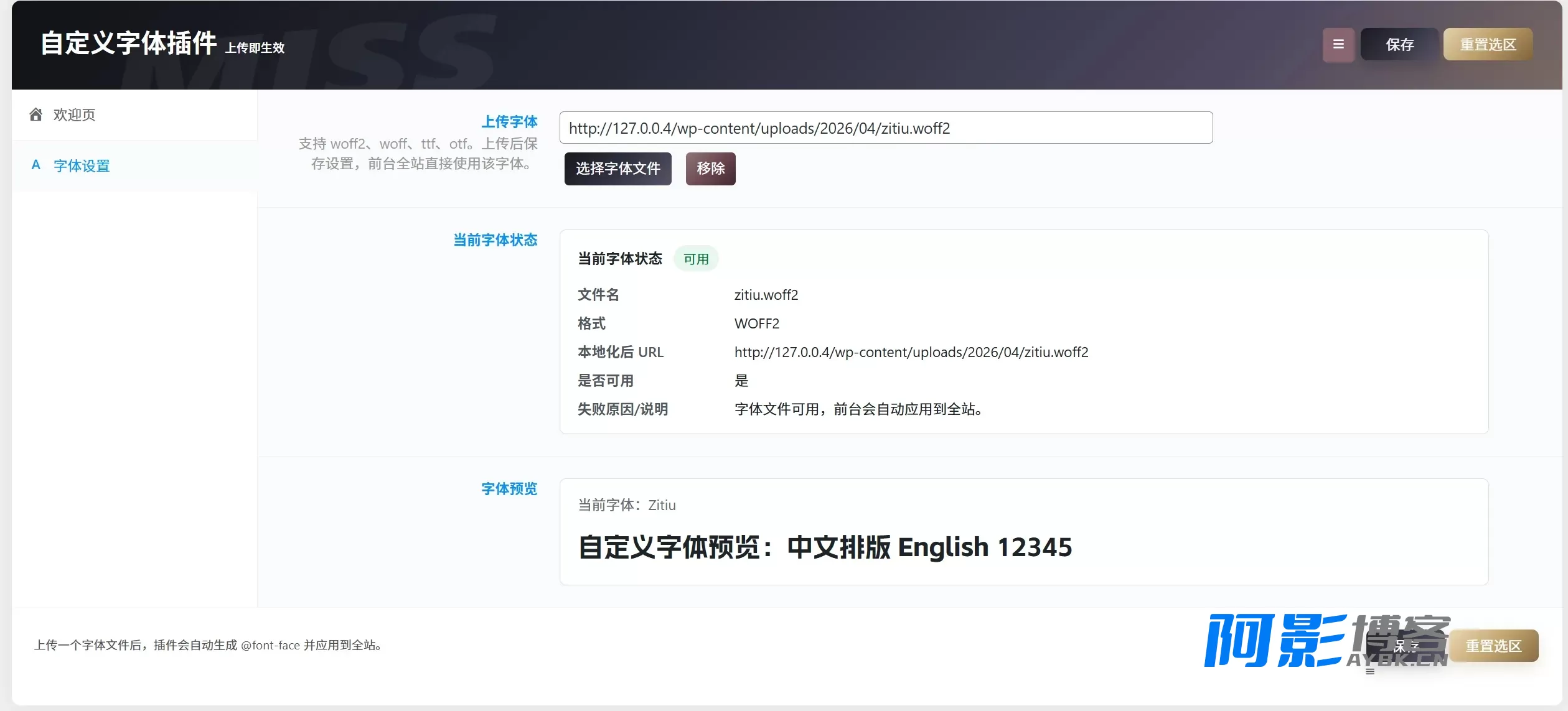Screen dimensions: 1568x711
Task: Click the 选择字体文件 button
Action: [618, 169]
